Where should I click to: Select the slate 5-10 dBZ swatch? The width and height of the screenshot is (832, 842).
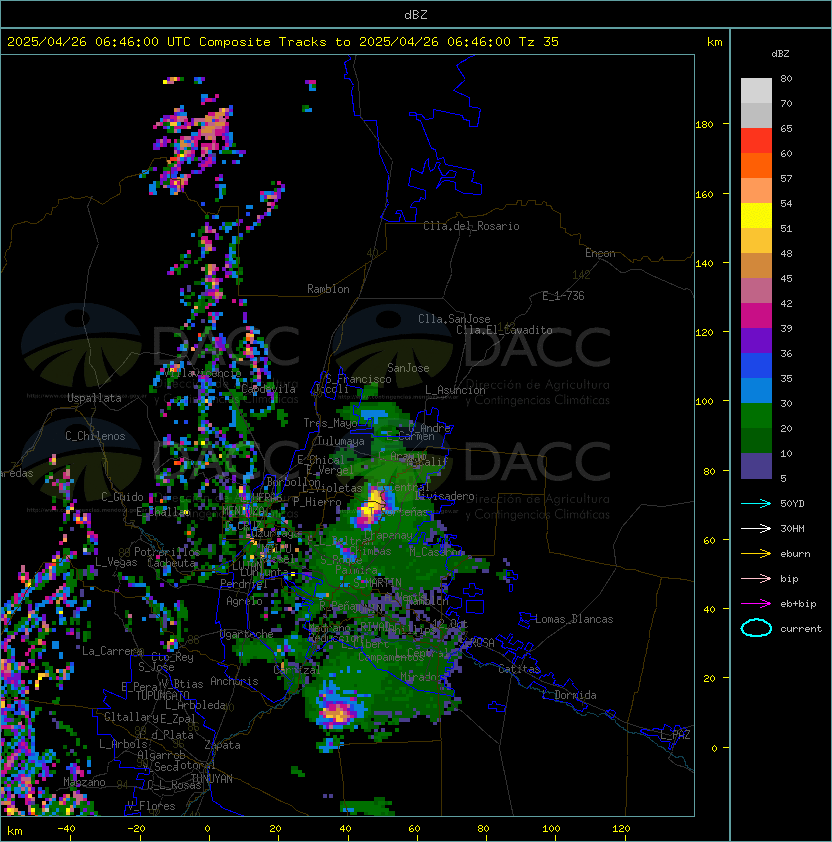pos(756,466)
